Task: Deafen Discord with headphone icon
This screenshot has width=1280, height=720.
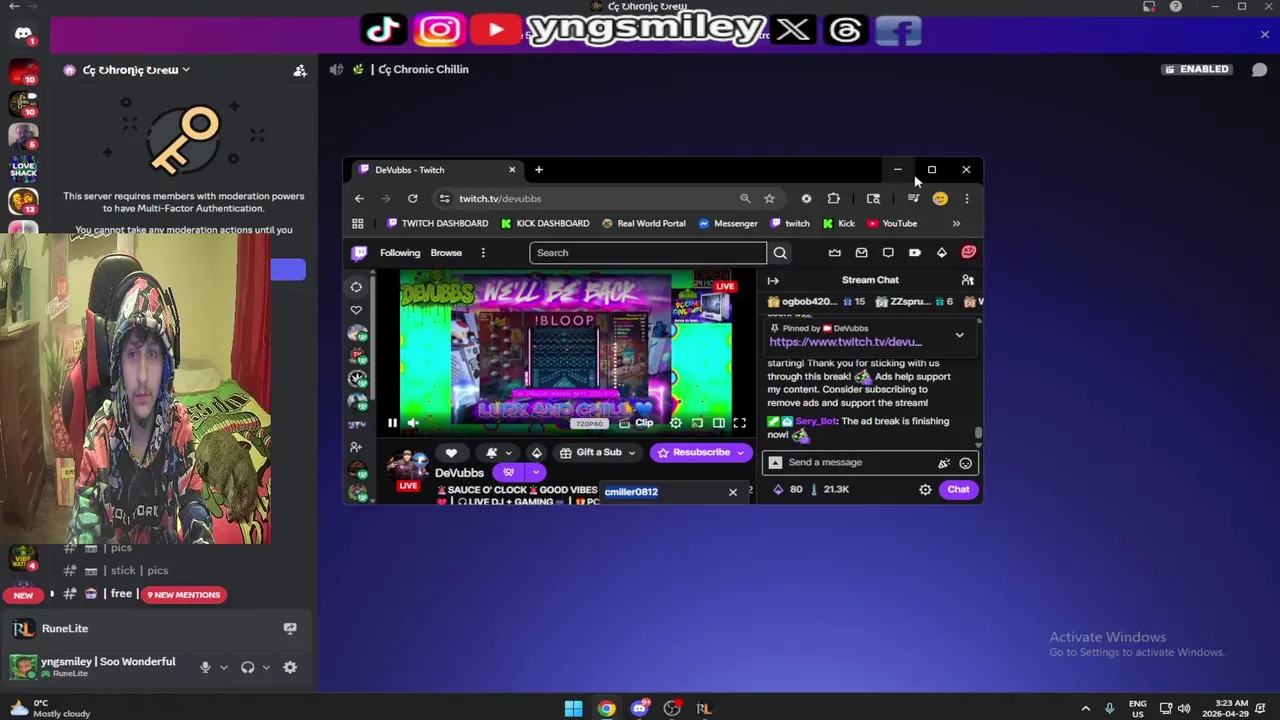Action: pyautogui.click(x=247, y=667)
